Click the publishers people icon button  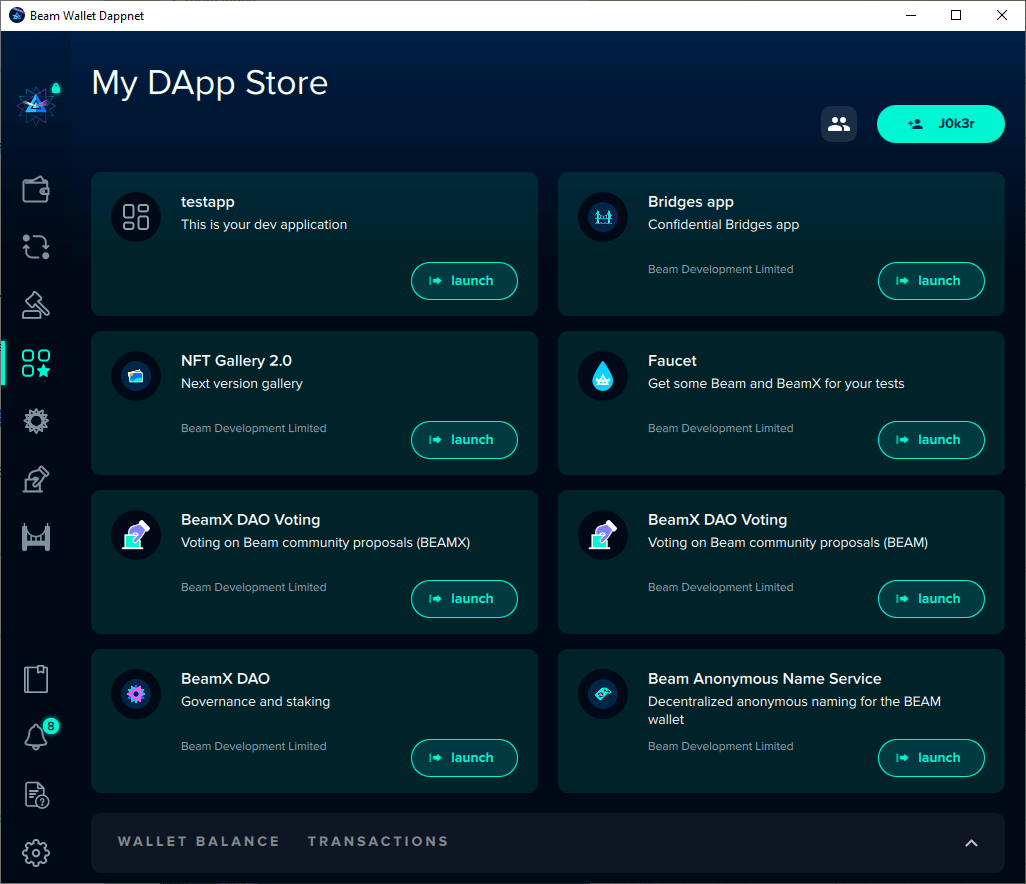coord(839,124)
